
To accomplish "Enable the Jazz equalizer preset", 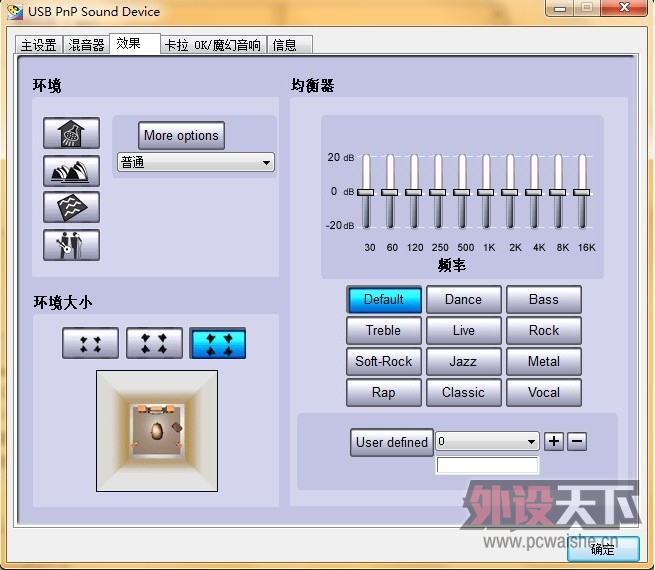I will click(x=463, y=362).
